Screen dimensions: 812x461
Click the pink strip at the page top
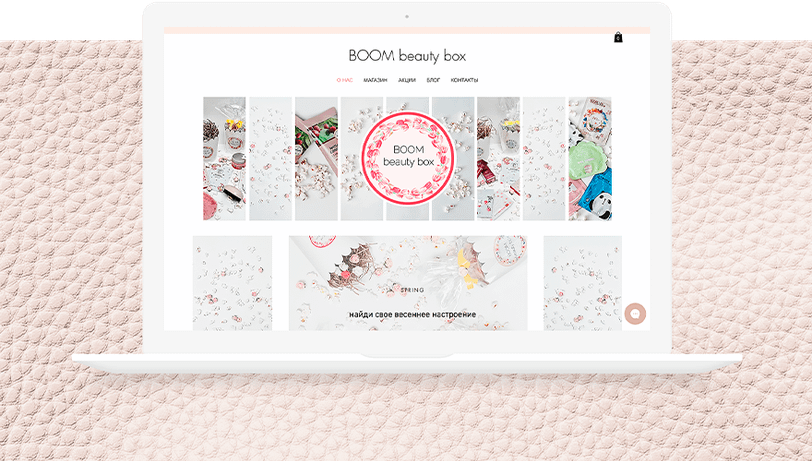tap(407, 31)
